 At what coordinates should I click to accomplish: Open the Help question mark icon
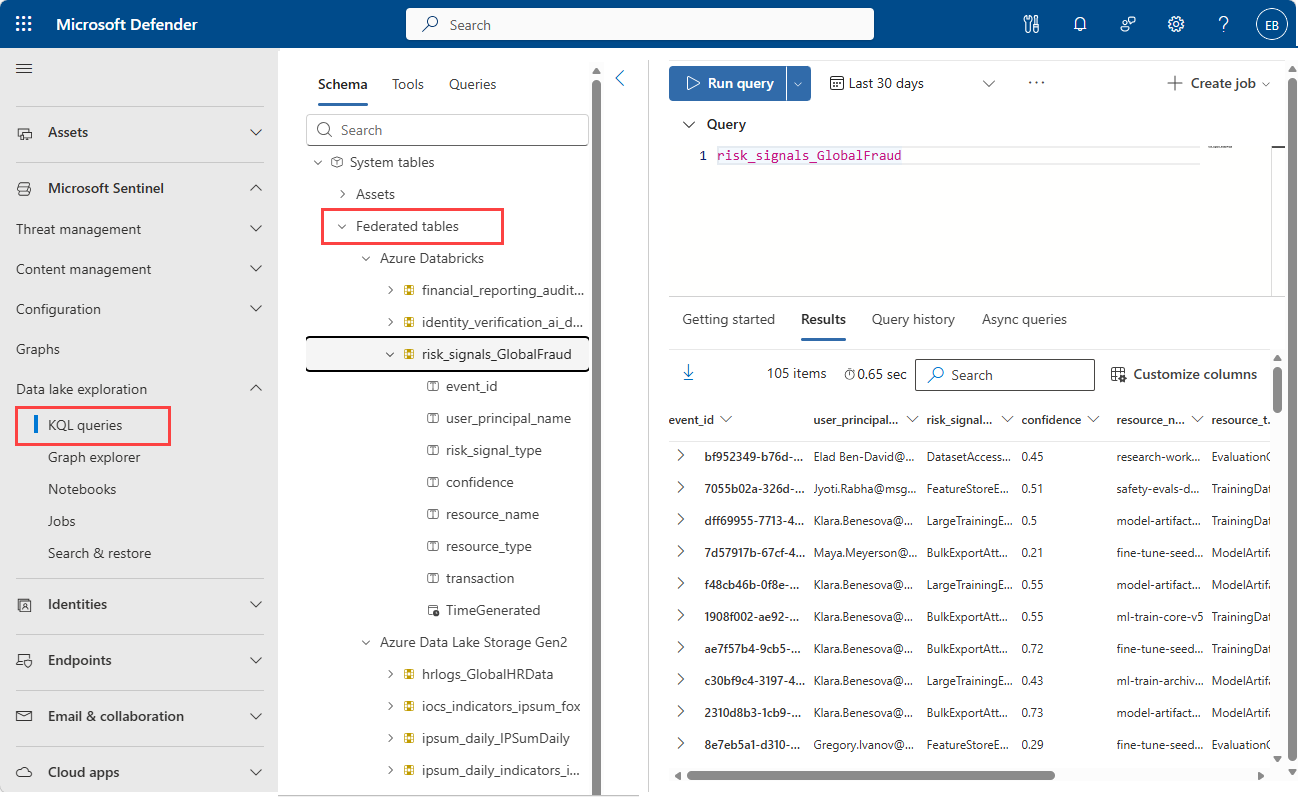point(1224,24)
